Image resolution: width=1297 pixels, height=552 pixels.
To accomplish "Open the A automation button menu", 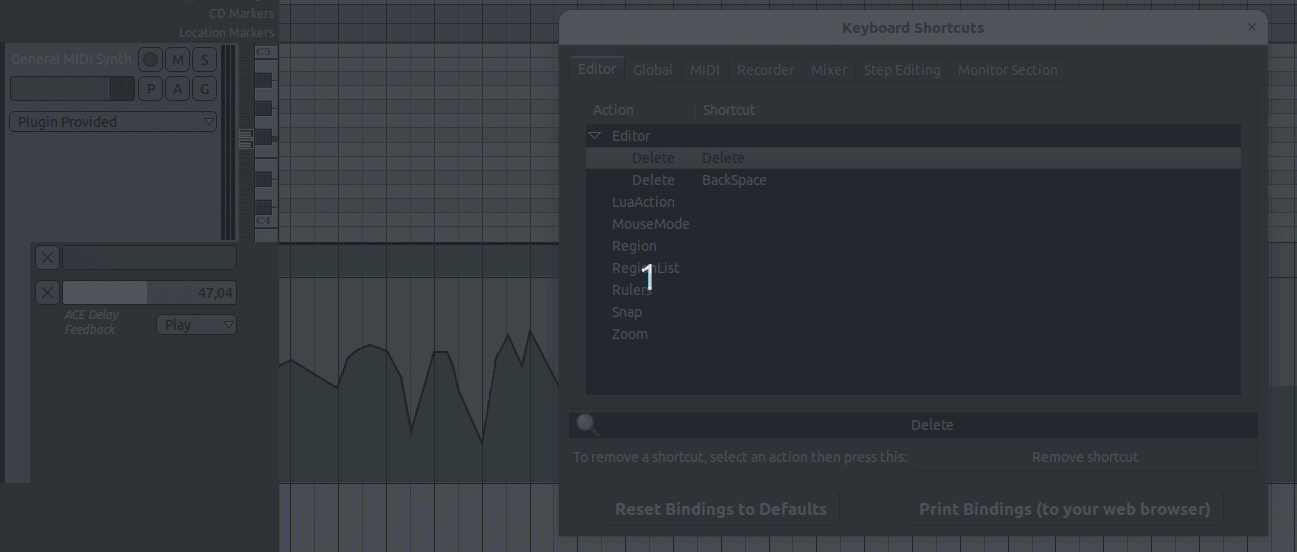I will 177,89.
